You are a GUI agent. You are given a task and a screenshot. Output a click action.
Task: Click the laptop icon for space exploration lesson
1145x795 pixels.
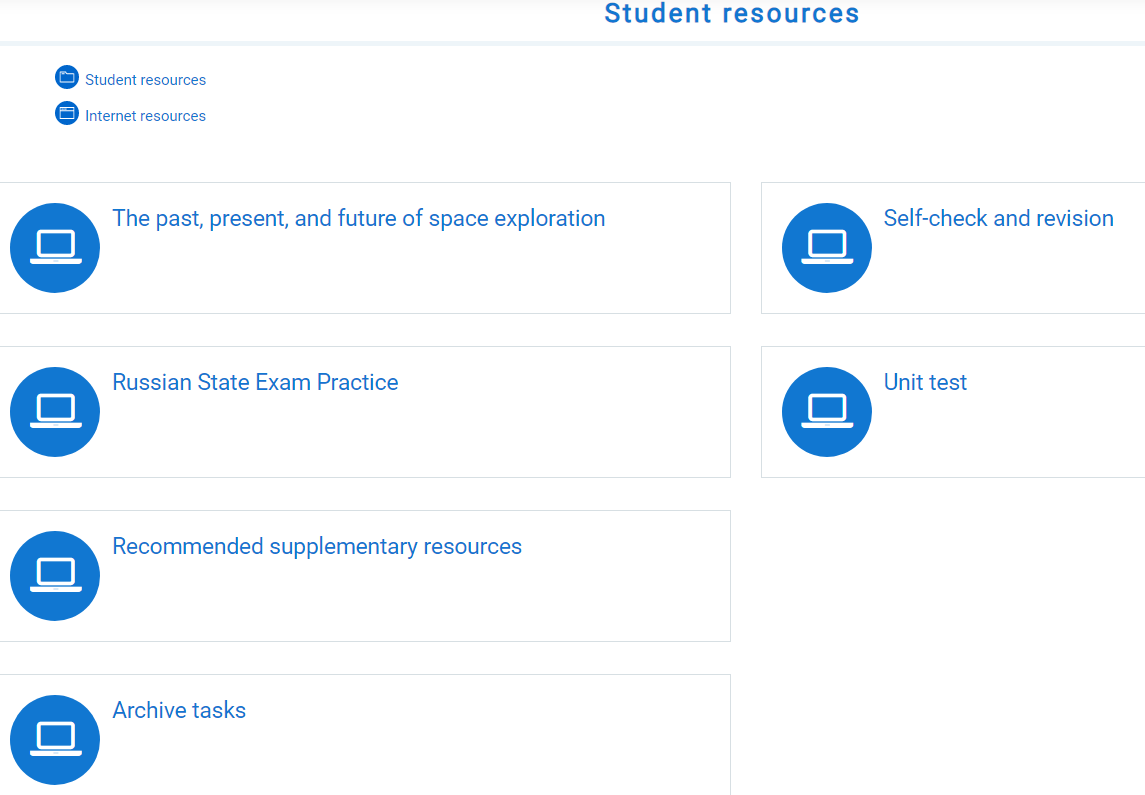click(55, 247)
